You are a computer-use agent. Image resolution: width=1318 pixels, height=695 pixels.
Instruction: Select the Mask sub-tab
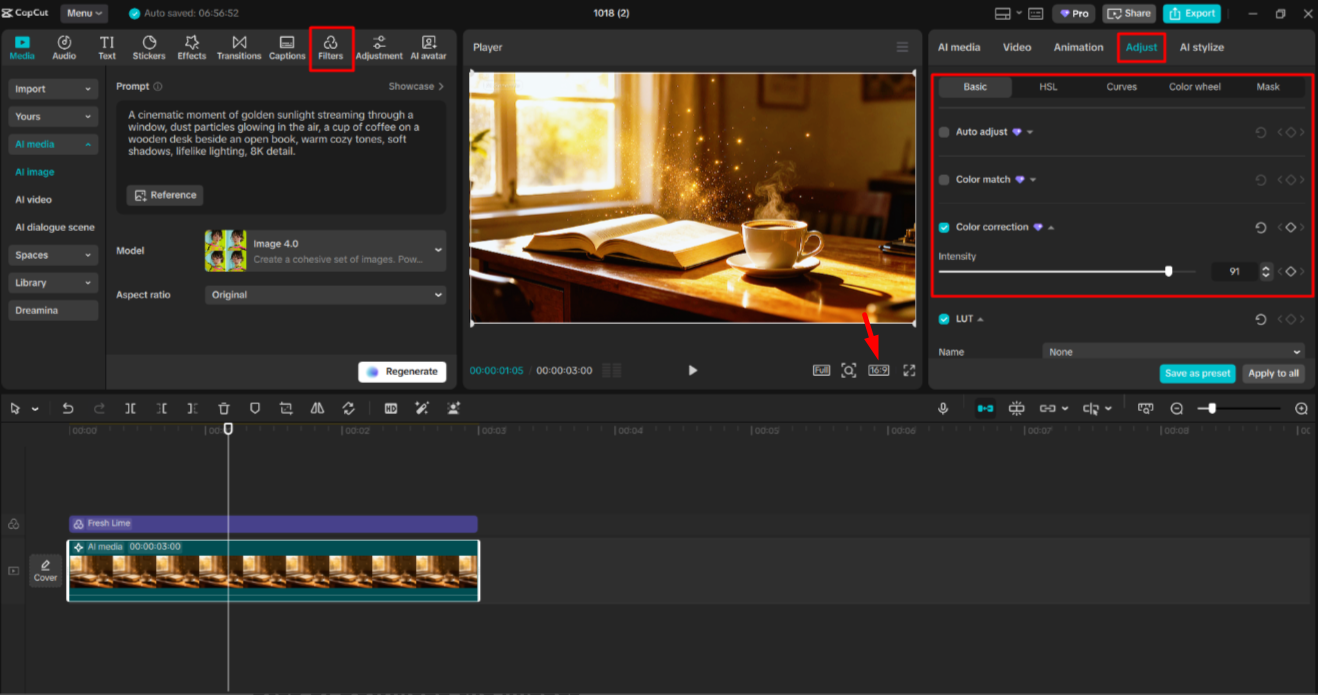(1268, 87)
